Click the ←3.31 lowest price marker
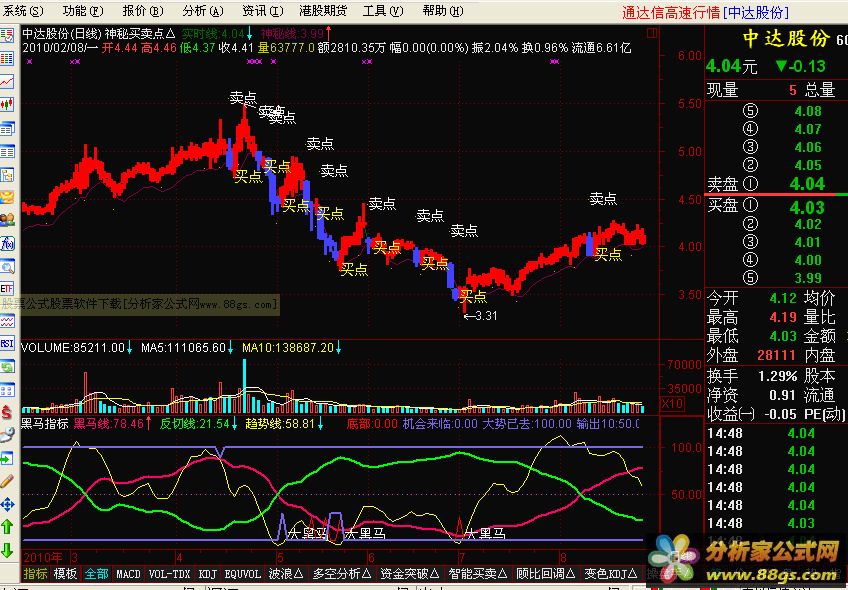The height and width of the screenshot is (590, 848). [480, 316]
